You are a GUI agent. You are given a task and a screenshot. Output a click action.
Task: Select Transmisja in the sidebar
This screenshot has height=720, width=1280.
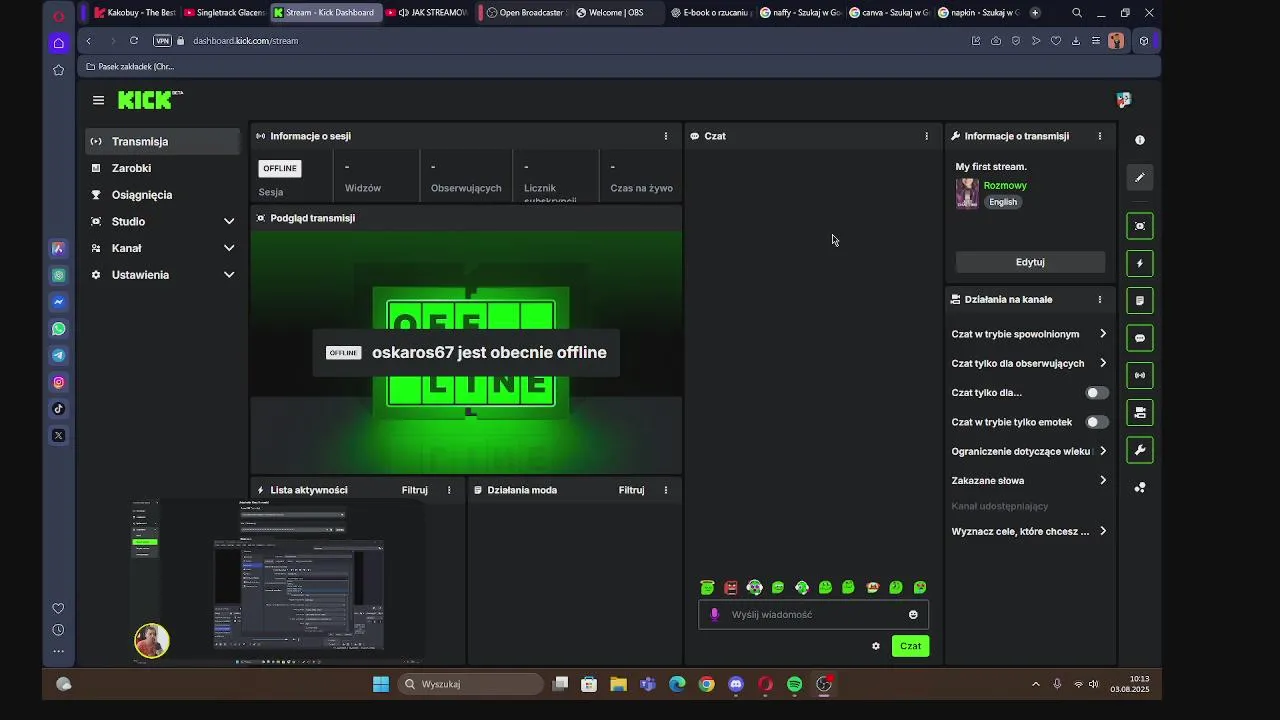164,142
